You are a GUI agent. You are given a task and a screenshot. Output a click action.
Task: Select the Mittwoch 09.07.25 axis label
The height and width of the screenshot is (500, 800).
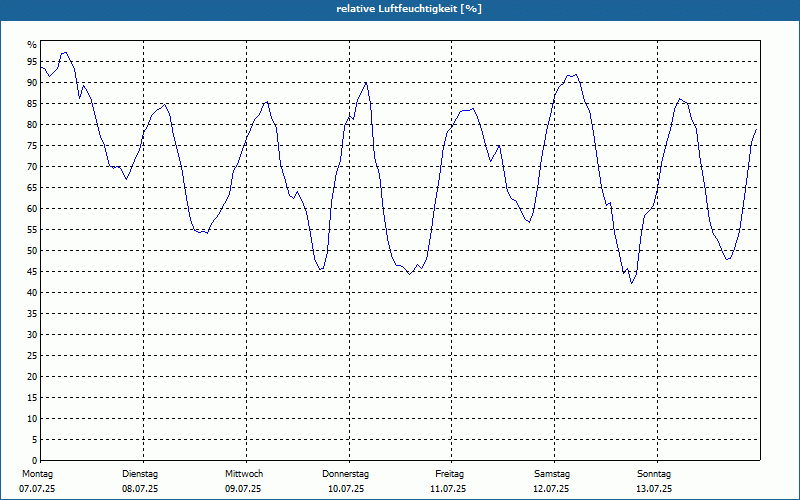(243, 481)
